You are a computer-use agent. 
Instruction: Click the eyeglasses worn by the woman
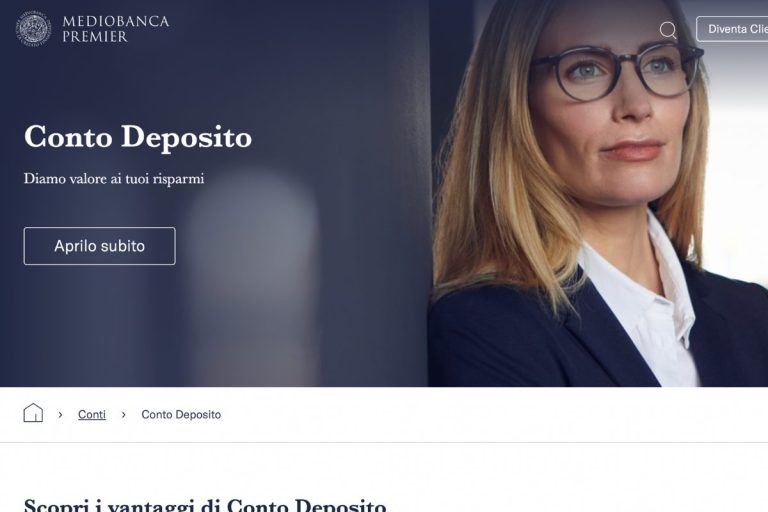coord(617,73)
